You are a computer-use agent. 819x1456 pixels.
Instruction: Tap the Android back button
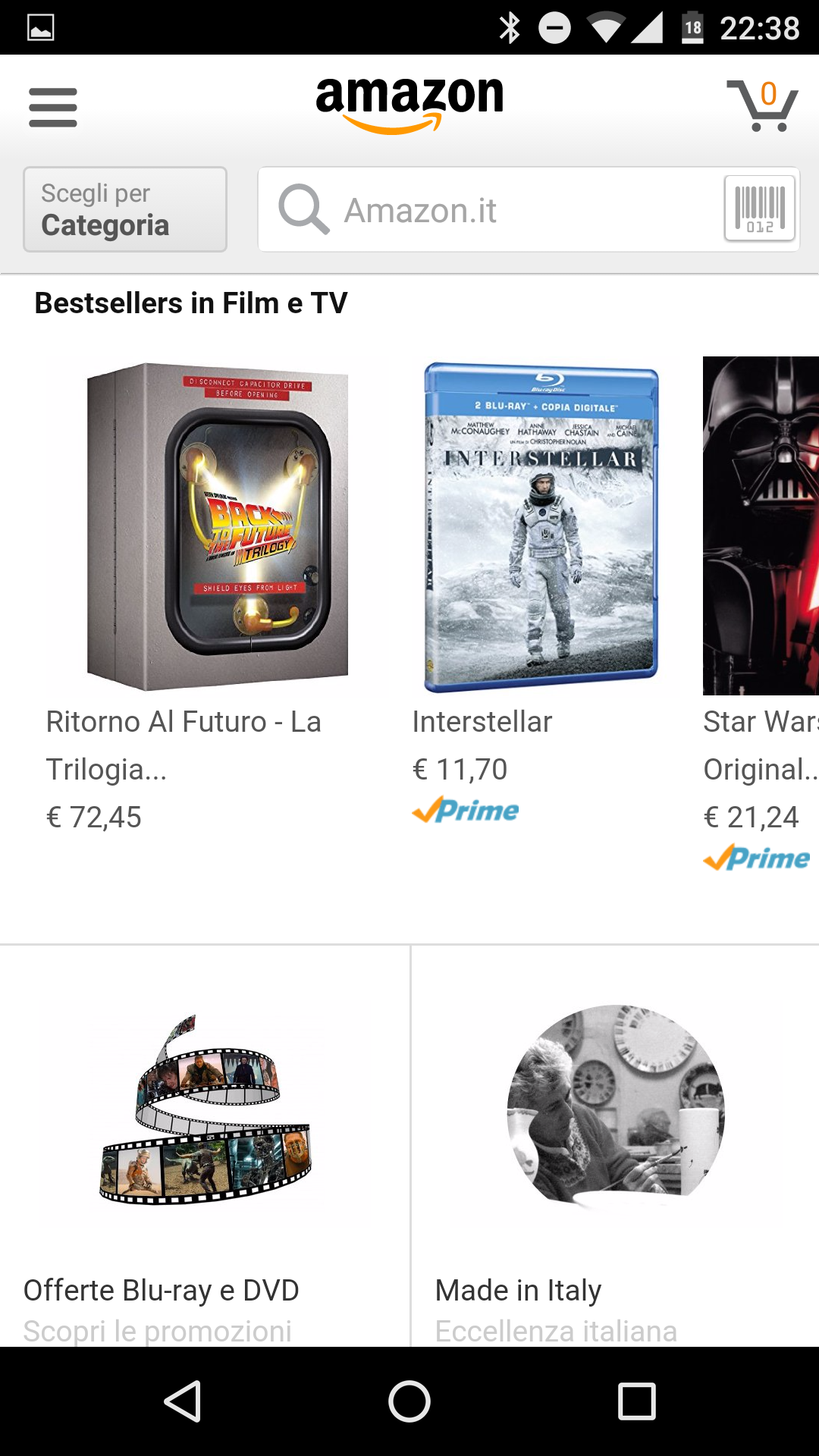click(183, 1401)
